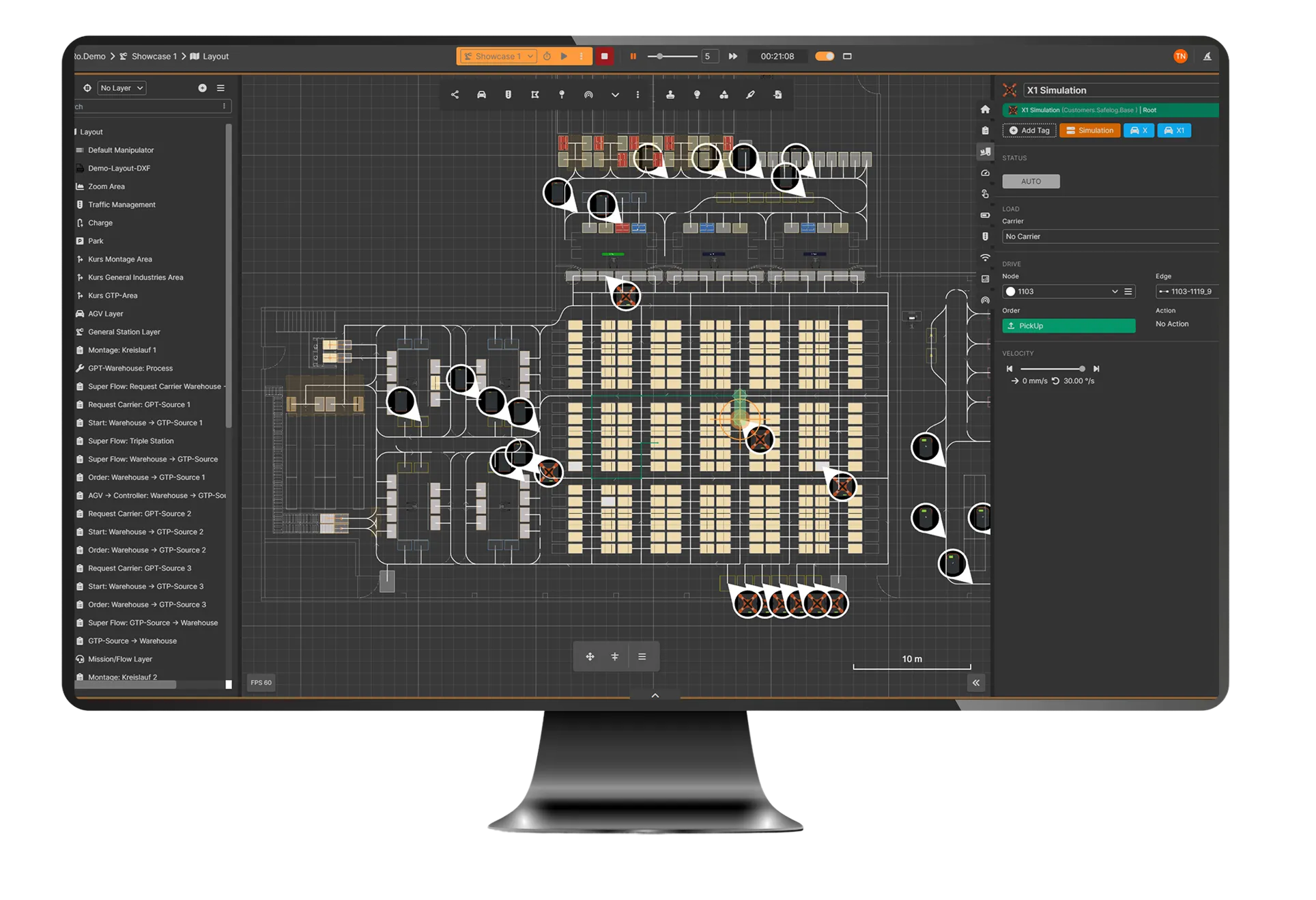
Task: Click the speedometer icon in the right sidebar
Action: click(x=985, y=173)
